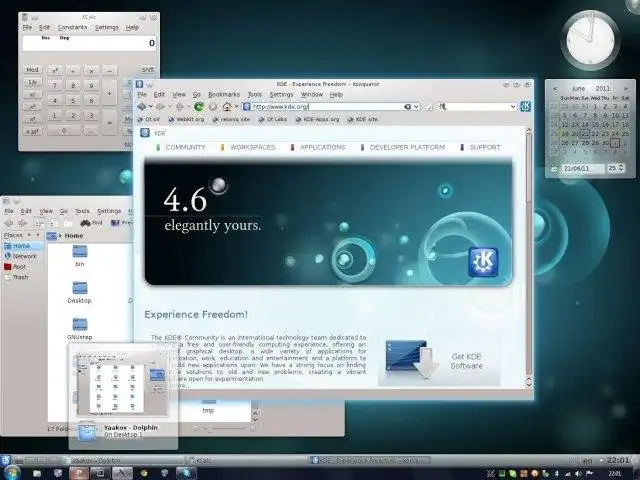Screen dimensions: 640x480
Task: Click the KDE throbber icon in Konqueror toolbar
Action: tap(526, 106)
